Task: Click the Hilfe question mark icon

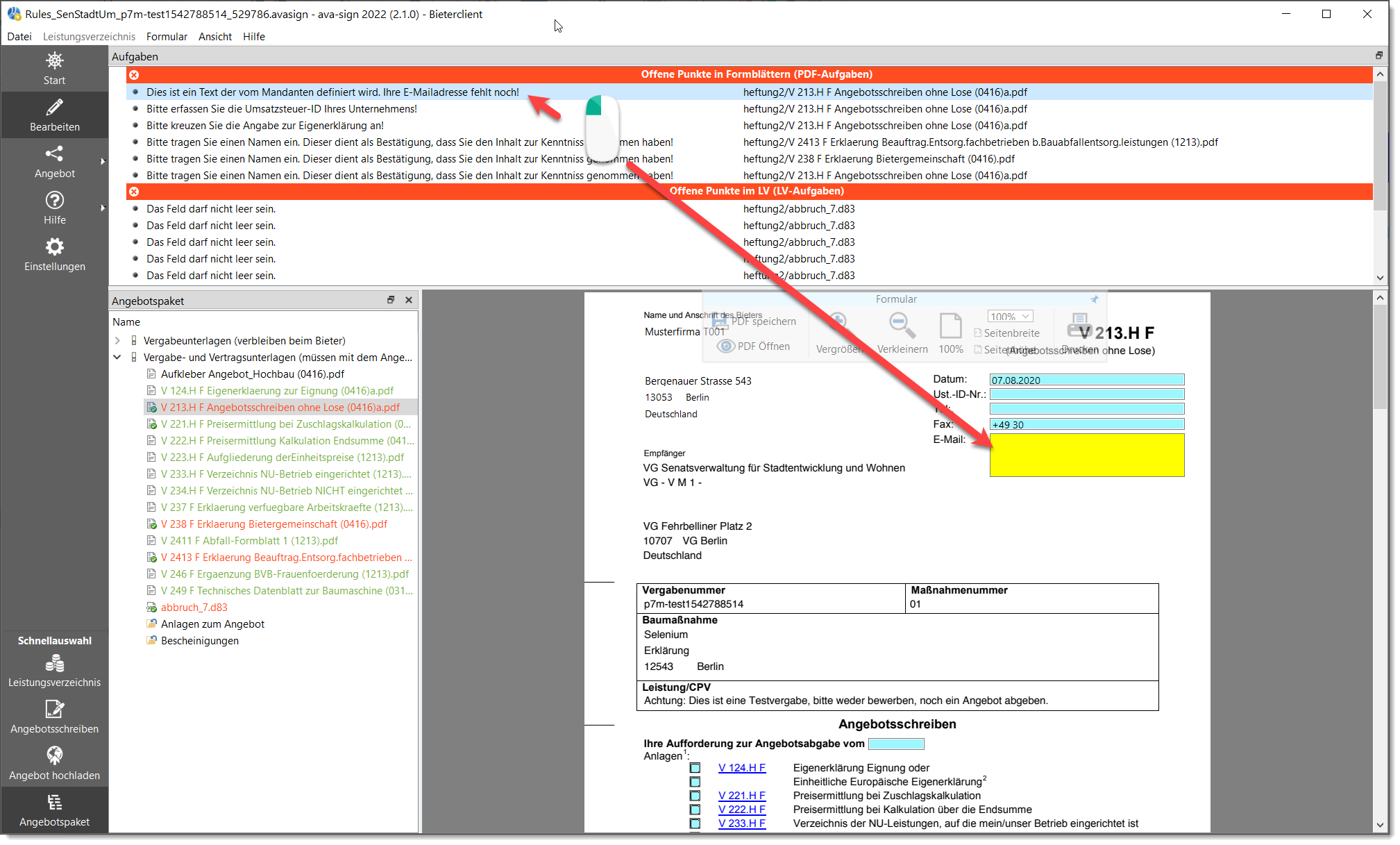Action: (x=54, y=201)
